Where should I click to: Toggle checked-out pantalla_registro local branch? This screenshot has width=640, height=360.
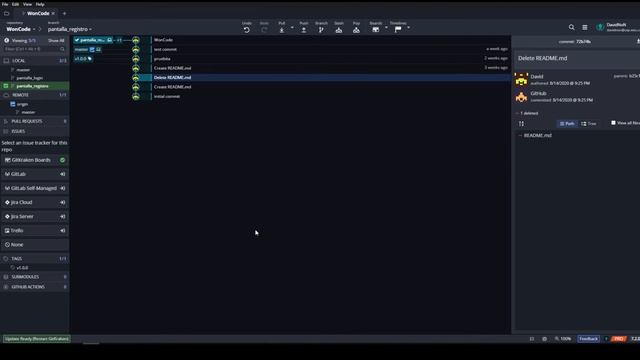[x=6, y=86]
